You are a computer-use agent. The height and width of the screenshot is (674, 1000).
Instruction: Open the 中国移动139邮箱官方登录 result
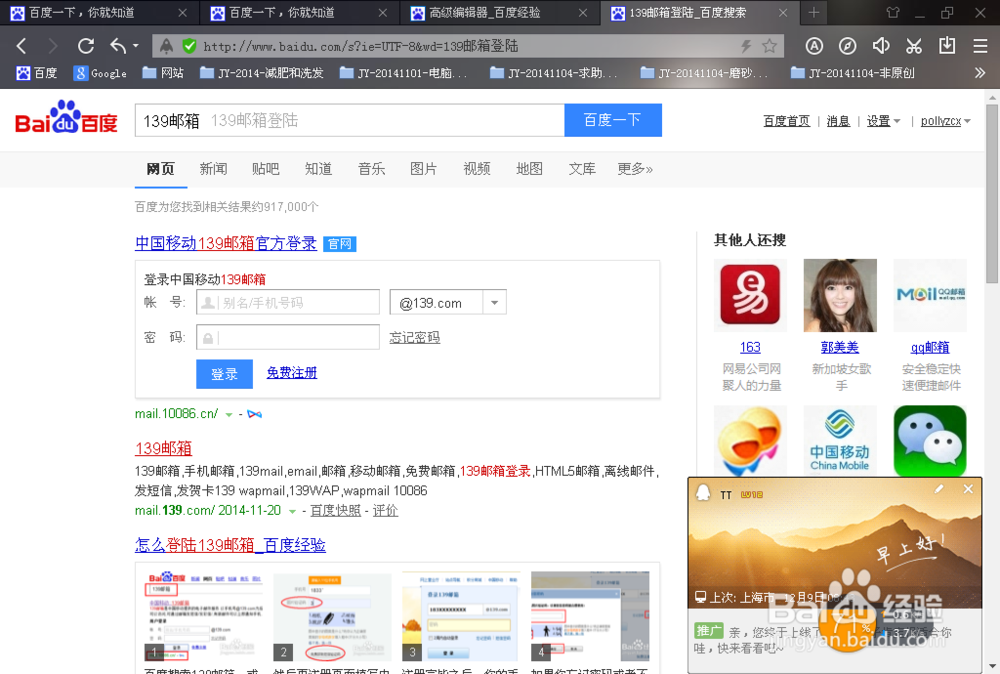pos(226,243)
